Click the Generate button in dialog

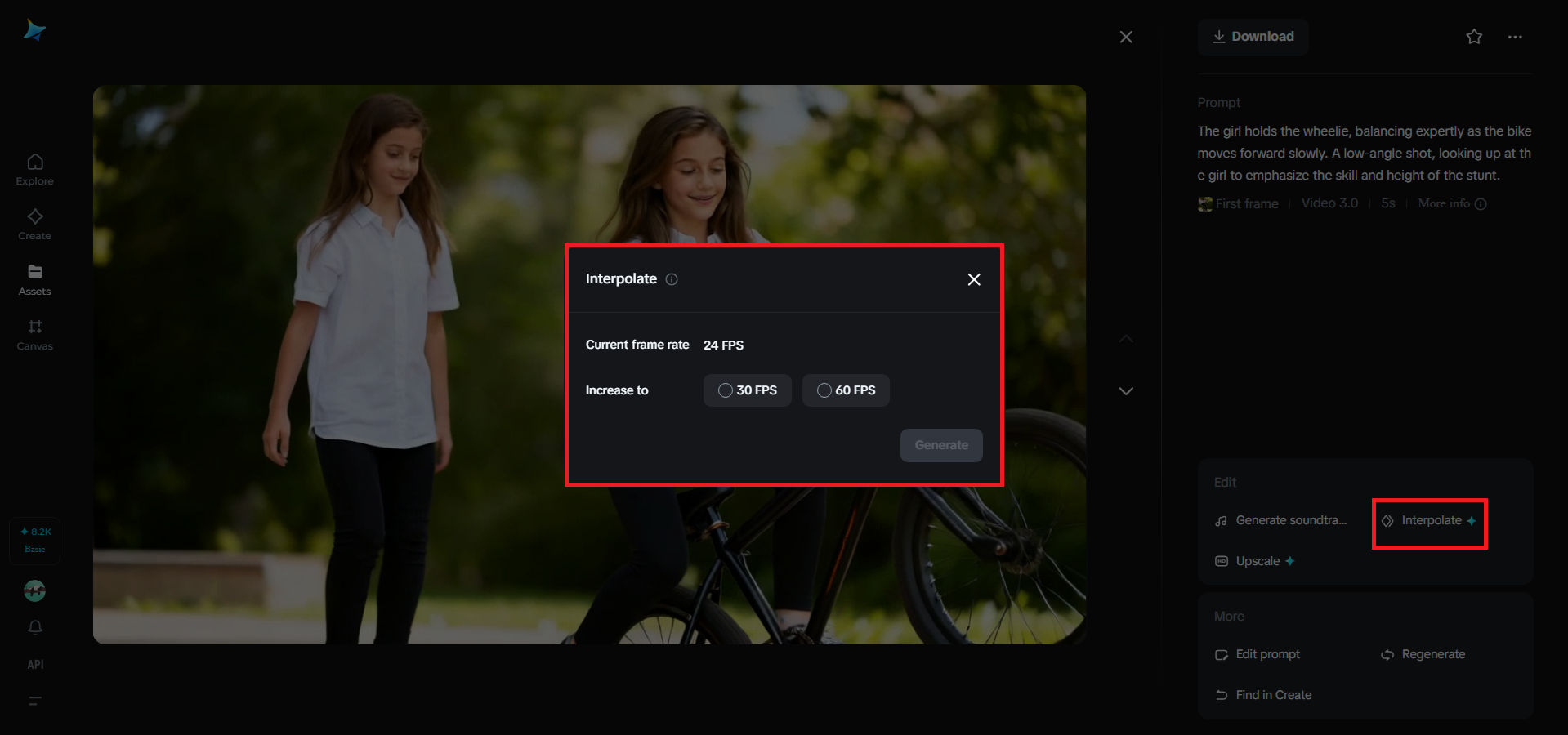pos(941,445)
